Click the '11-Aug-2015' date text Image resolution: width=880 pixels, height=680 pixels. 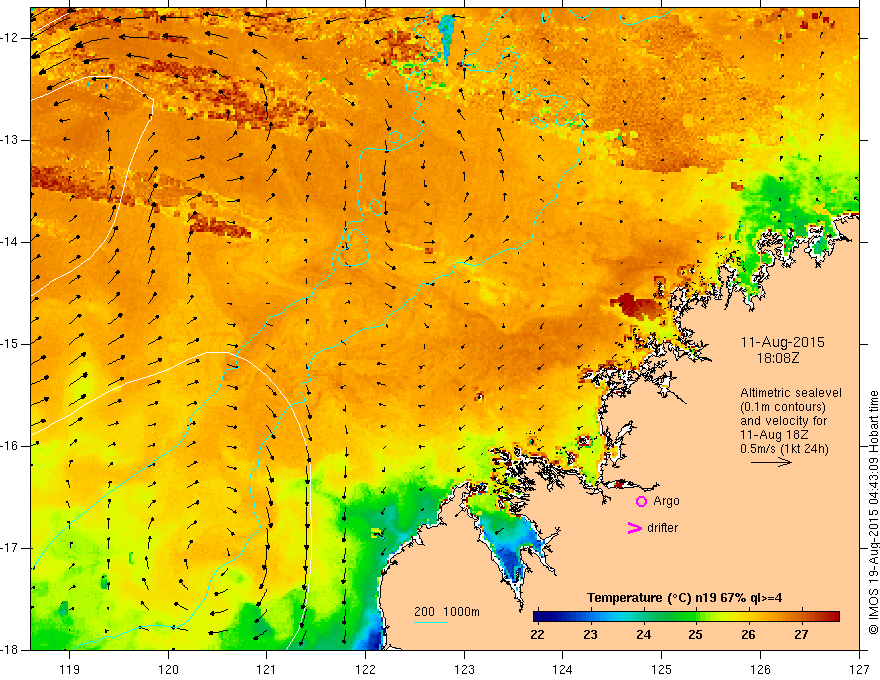tap(782, 342)
